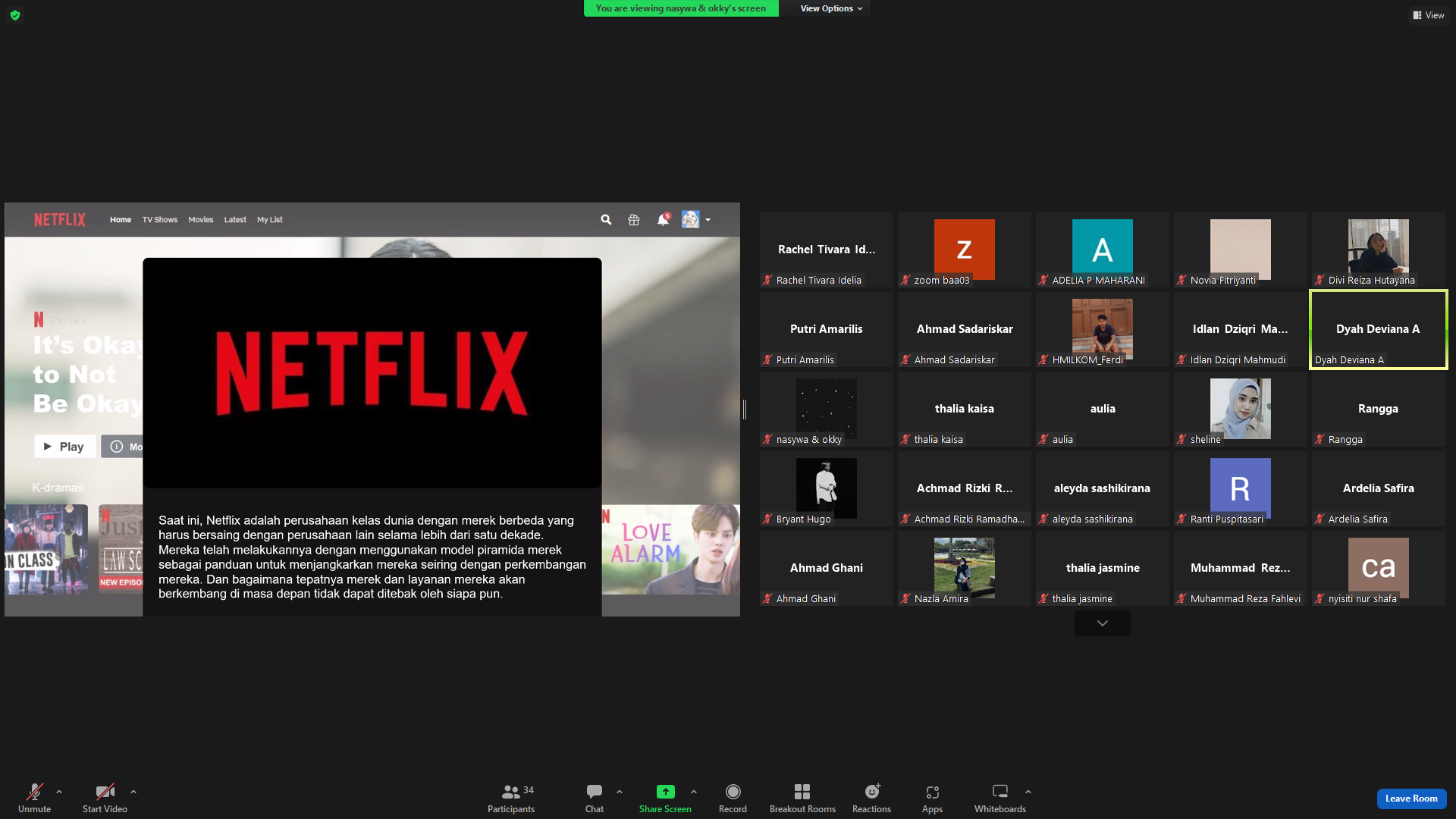Open Breakout Rooms
The height and width of the screenshot is (819, 1456).
(802, 799)
